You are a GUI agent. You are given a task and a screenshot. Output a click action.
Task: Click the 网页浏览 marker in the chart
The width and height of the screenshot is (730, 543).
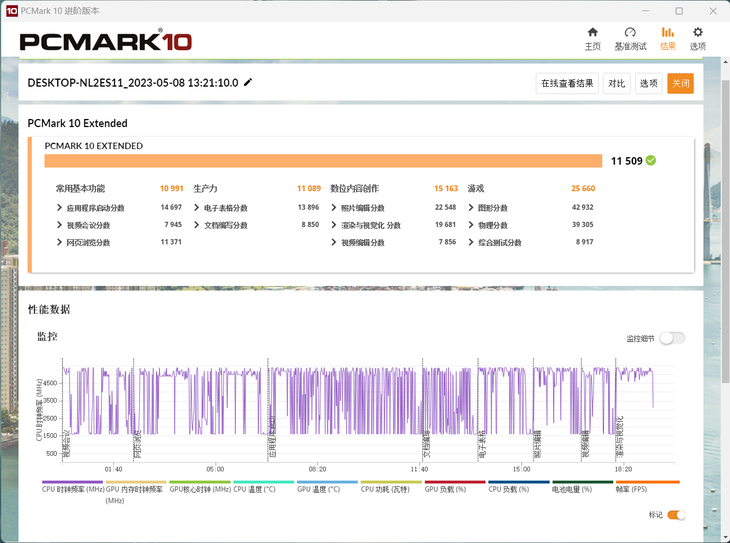[x=138, y=444]
